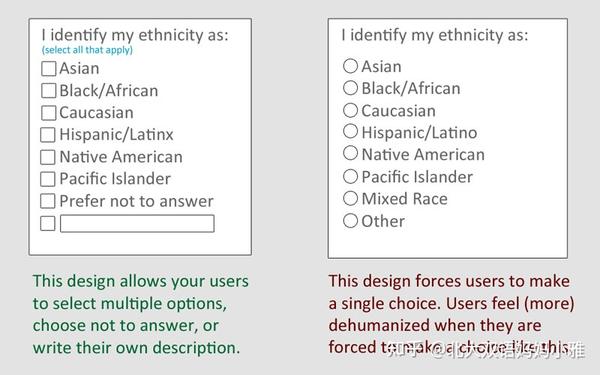The width and height of the screenshot is (600, 375).
Task: Tick the checkbox beside the blank text field
Action: click(48, 223)
